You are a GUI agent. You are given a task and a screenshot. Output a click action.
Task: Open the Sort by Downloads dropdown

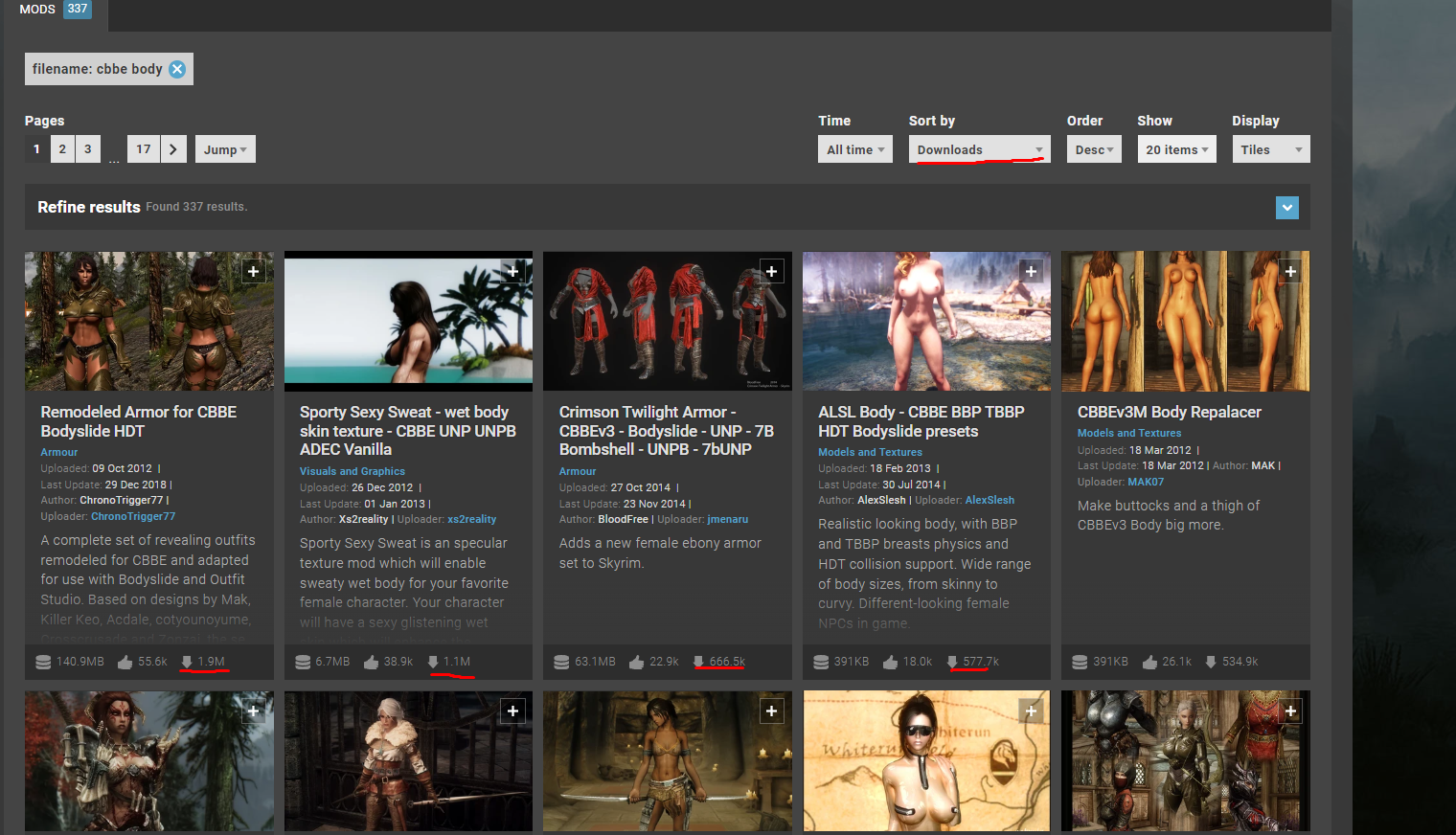pyautogui.click(x=979, y=149)
